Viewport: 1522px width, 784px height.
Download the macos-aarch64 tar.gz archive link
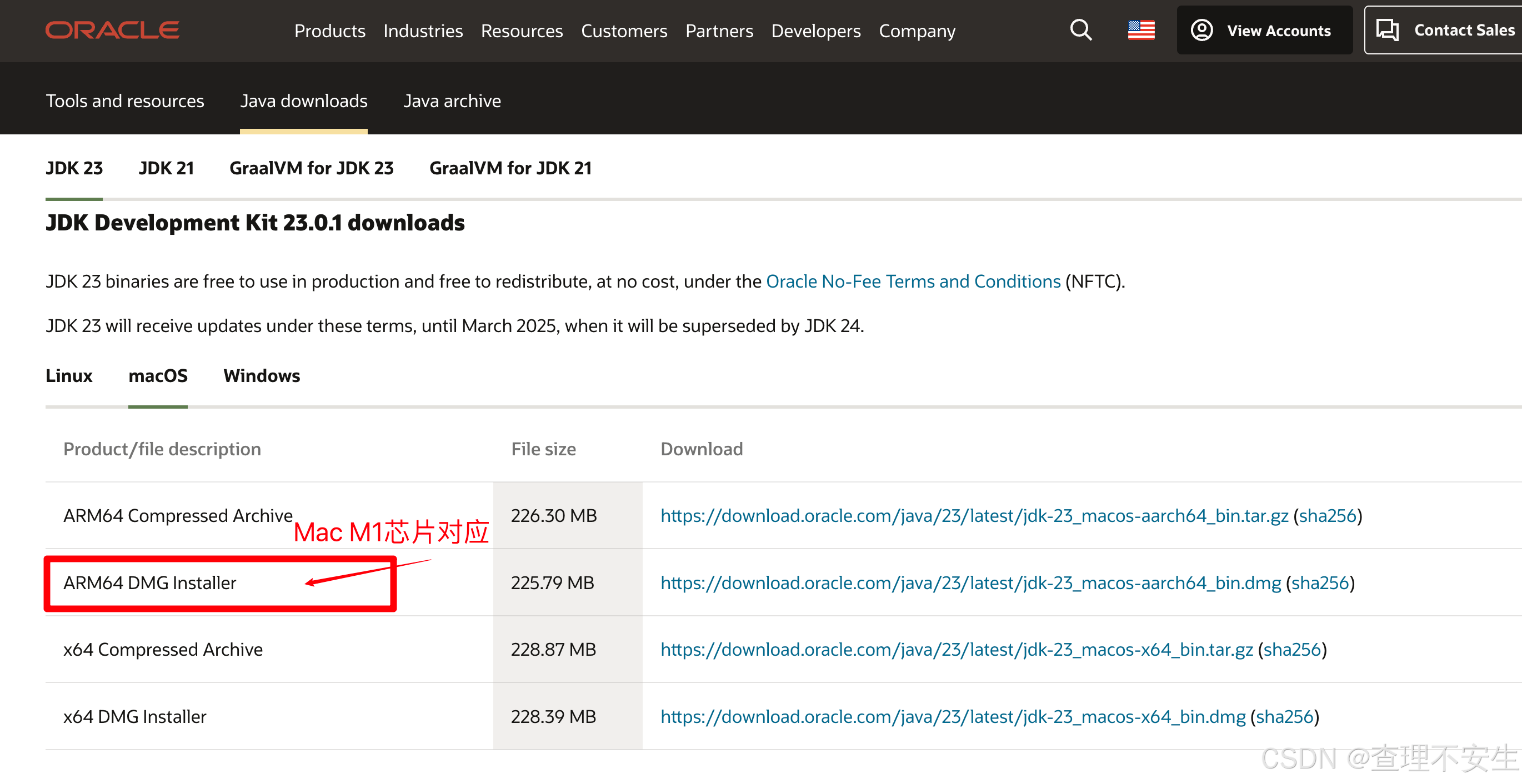point(974,516)
